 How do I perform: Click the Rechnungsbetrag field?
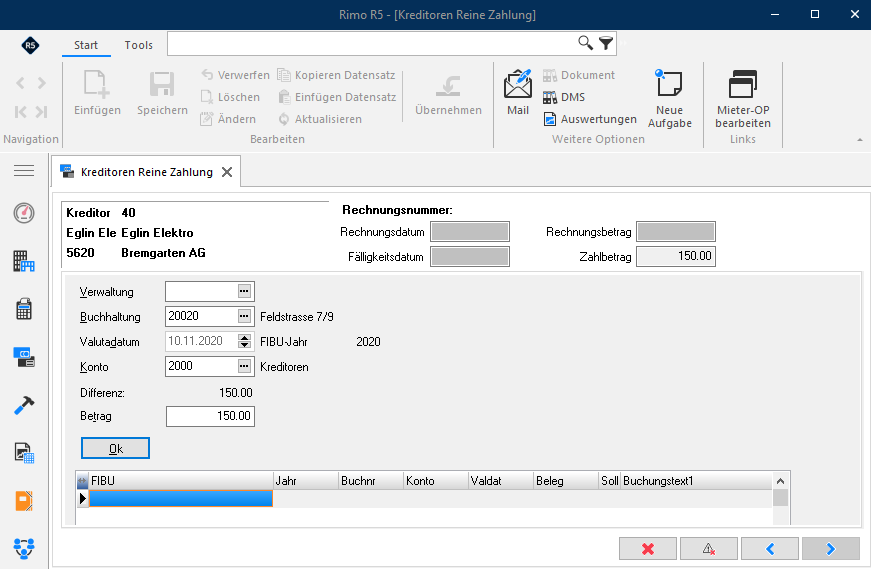tap(675, 232)
